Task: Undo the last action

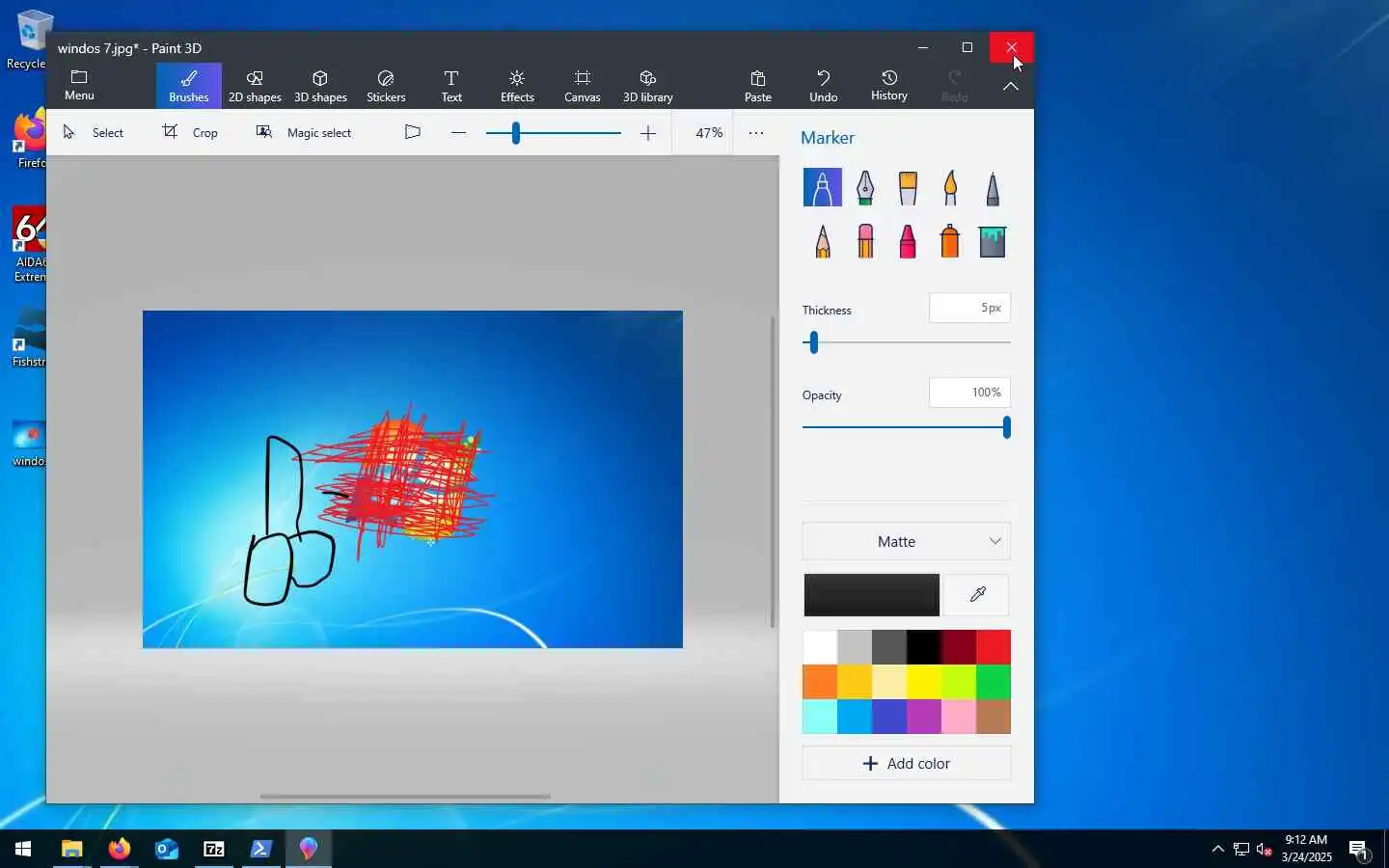Action: click(x=824, y=86)
